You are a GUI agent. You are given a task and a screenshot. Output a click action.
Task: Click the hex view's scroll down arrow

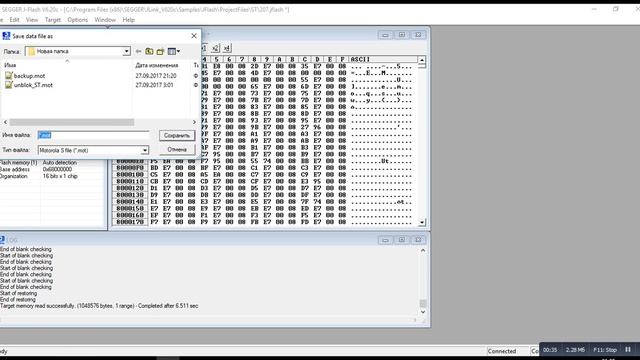[422, 222]
